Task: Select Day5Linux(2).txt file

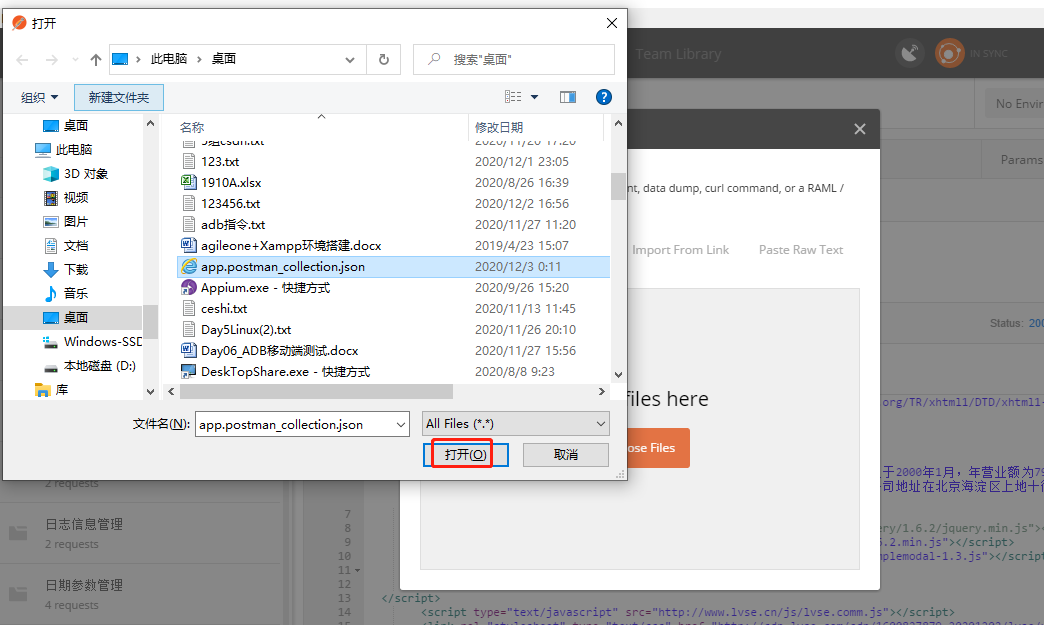Action: [x=393, y=330]
